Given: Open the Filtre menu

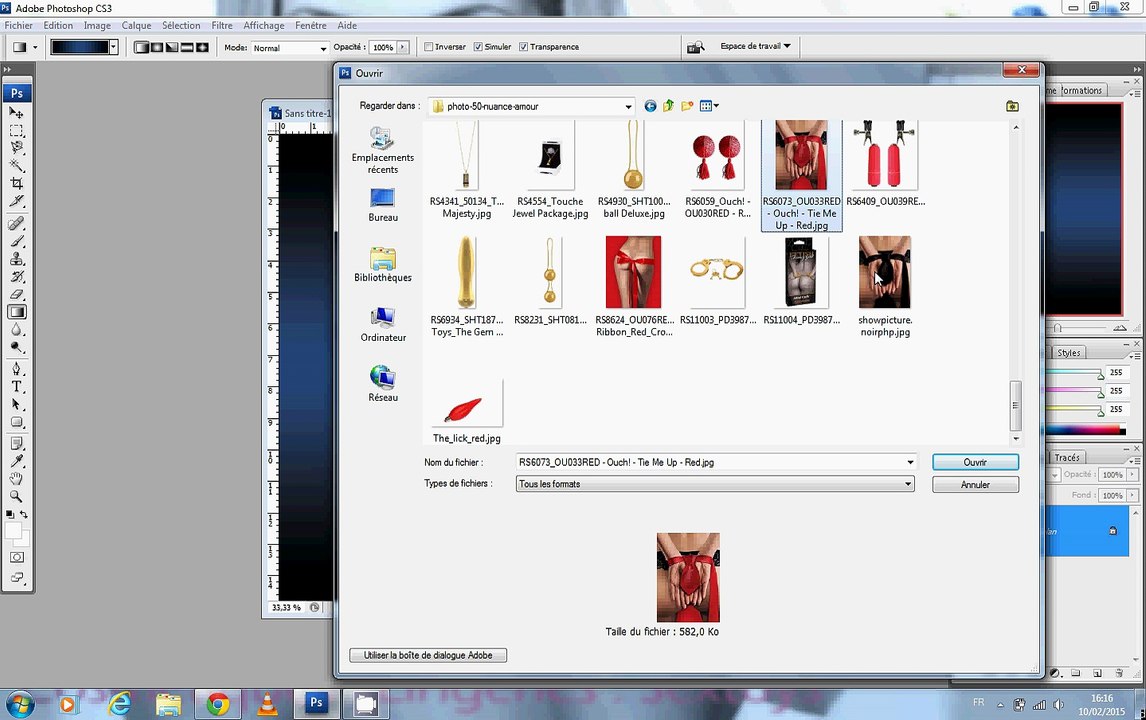Looking at the screenshot, I should click(x=221, y=25).
